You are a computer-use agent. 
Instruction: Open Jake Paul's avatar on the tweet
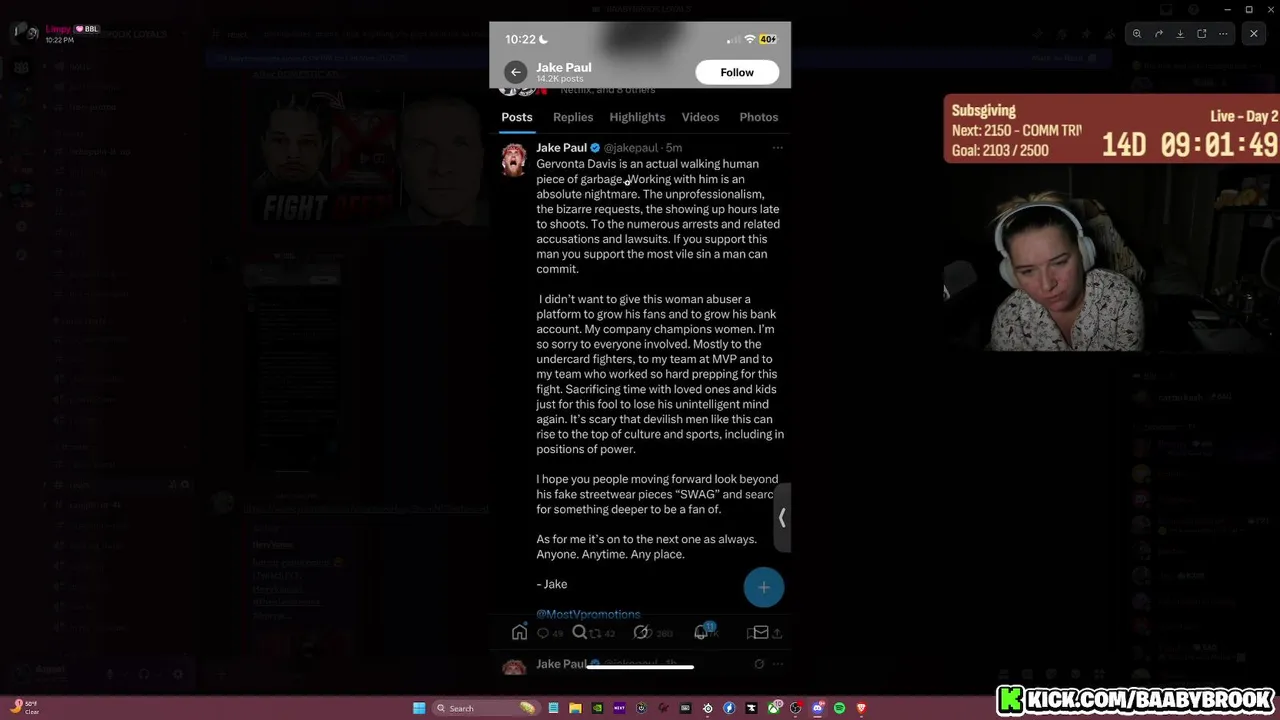coord(514,159)
